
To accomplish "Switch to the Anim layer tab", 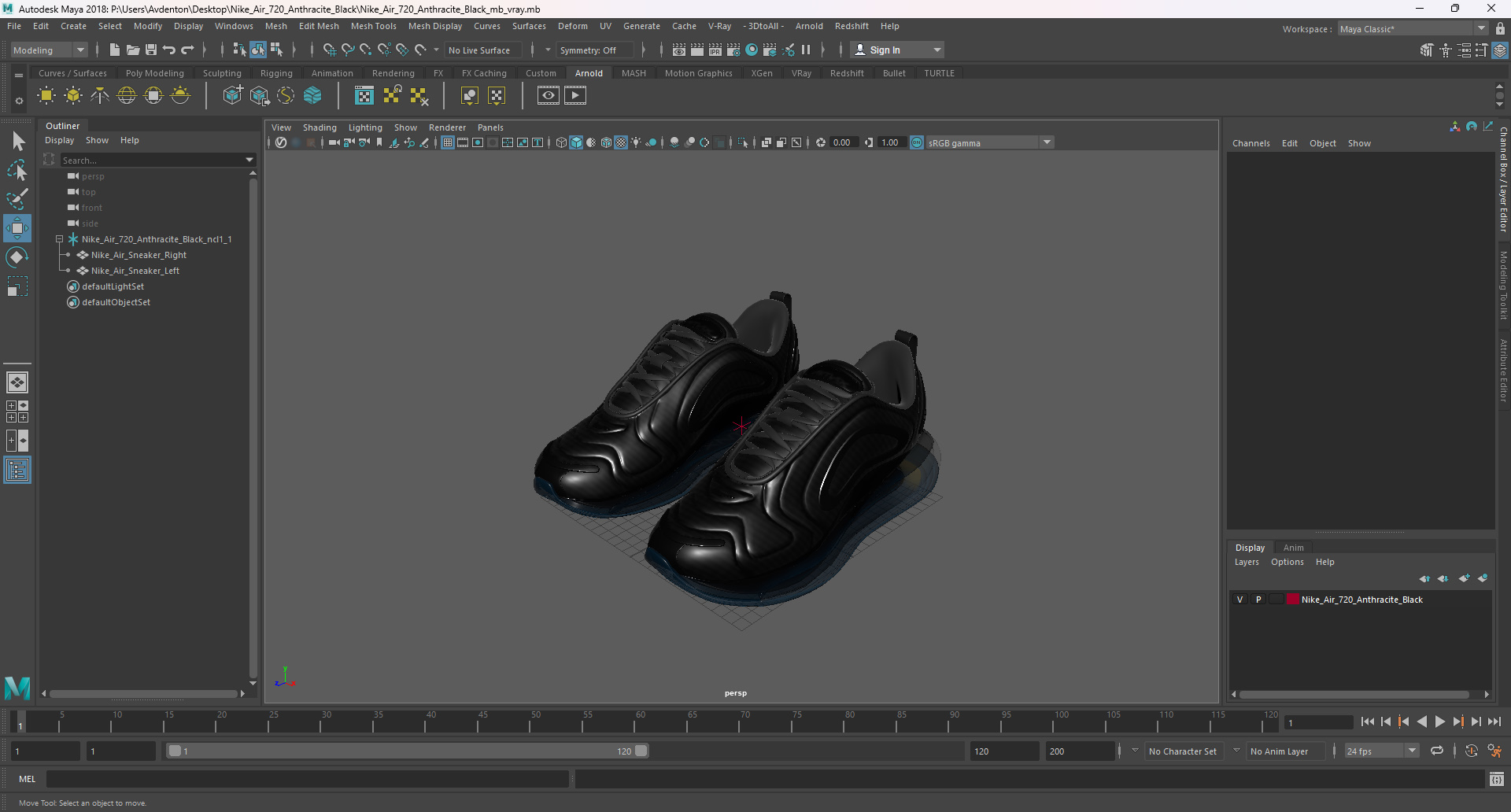I will (x=1293, y=548).
